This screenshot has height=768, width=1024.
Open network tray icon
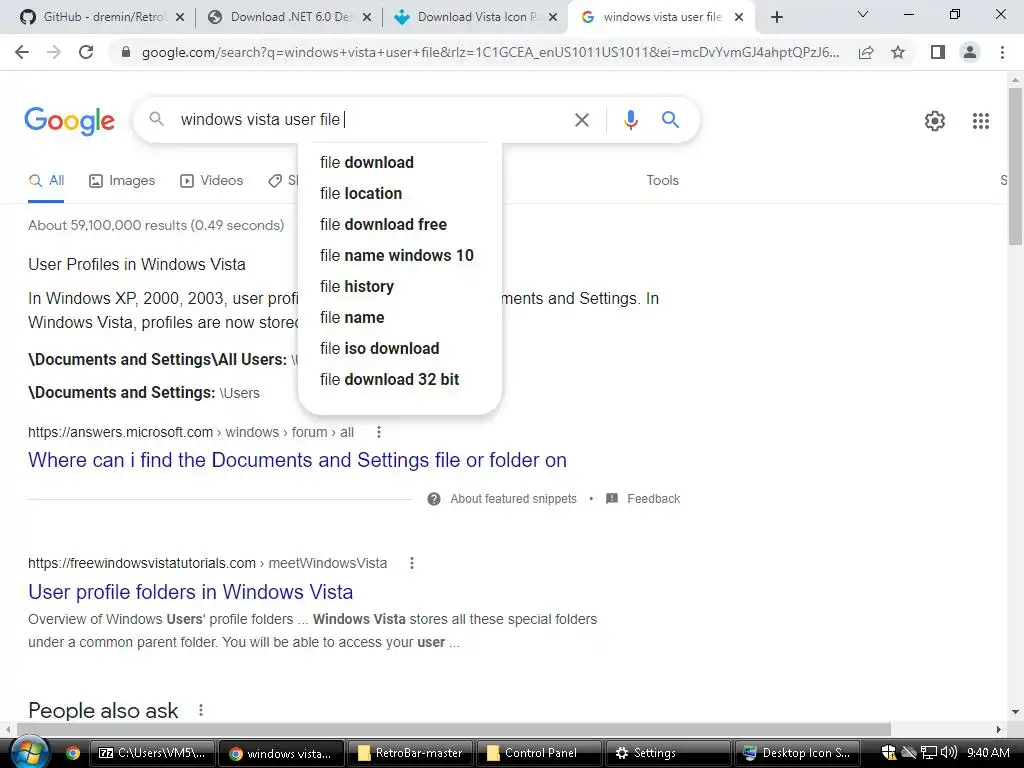pyautogui.click(x=929, y=752)
